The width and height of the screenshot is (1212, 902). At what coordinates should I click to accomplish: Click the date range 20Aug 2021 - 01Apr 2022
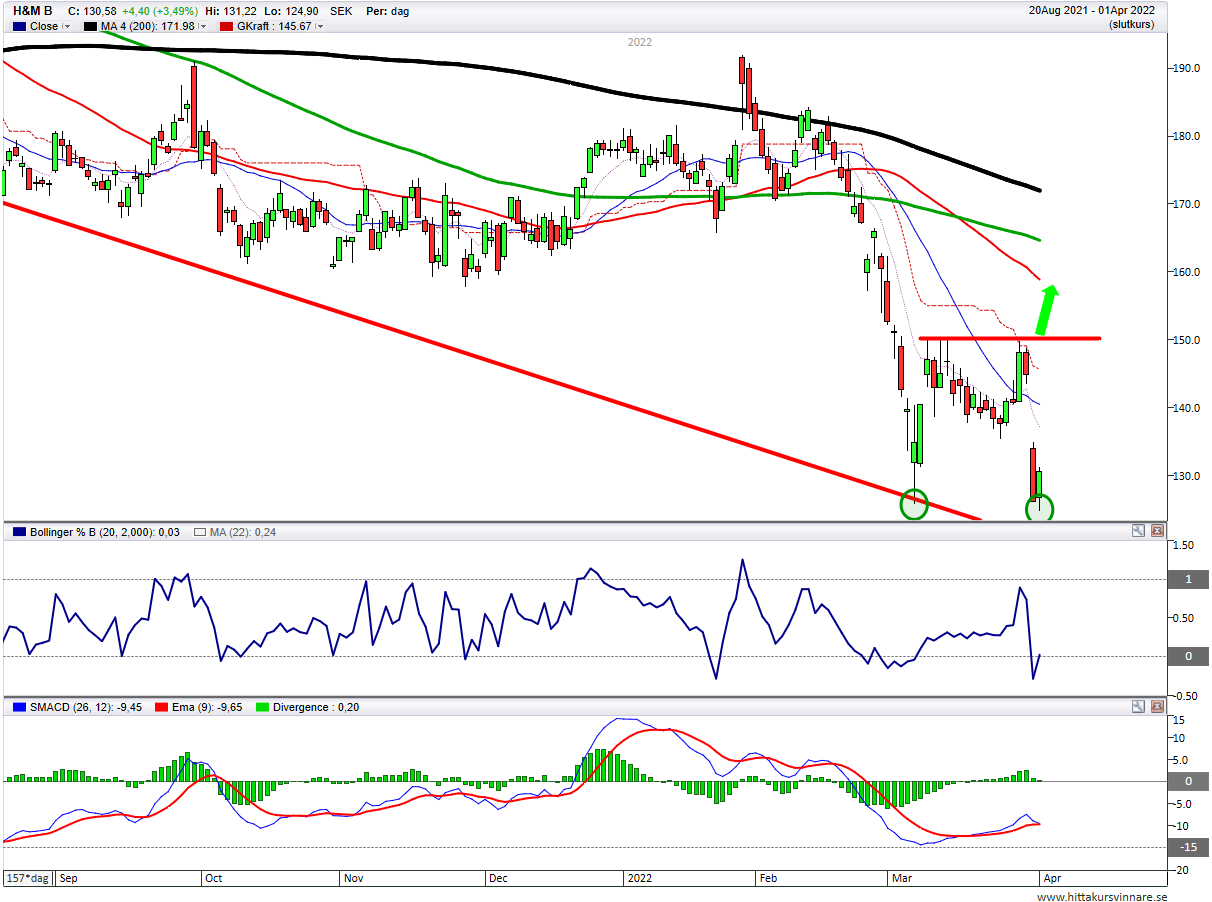[x=1092, y=11]
